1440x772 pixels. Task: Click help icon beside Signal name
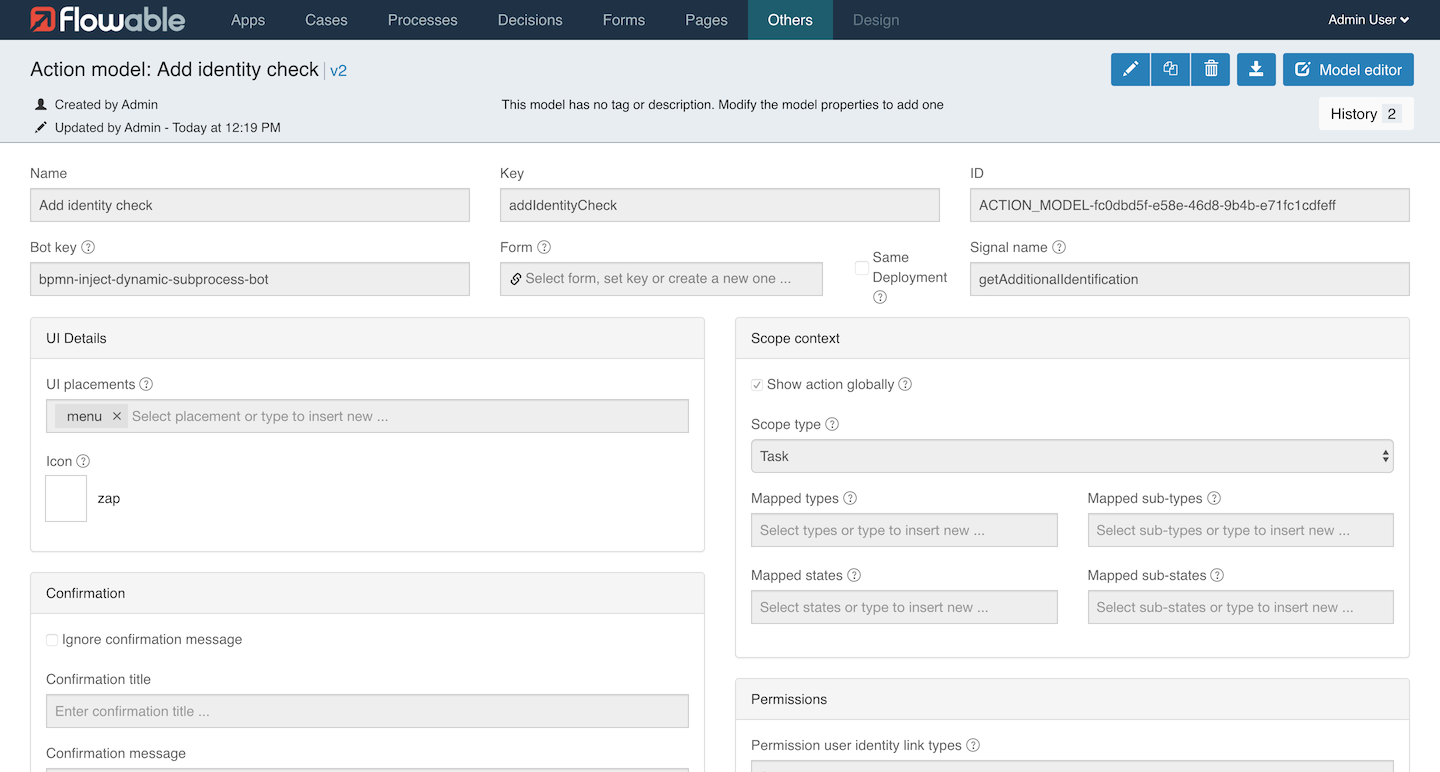click(1059, 247)
